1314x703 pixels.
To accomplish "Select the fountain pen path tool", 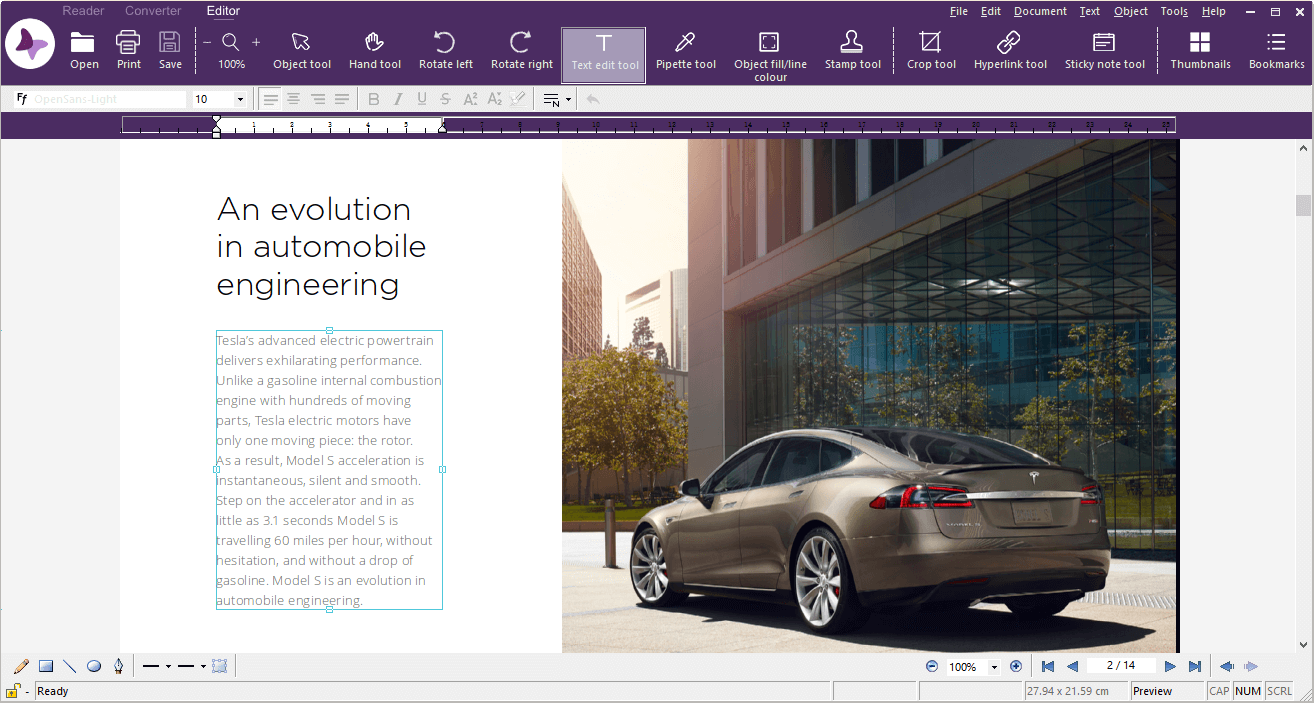I will click(118, 666).
